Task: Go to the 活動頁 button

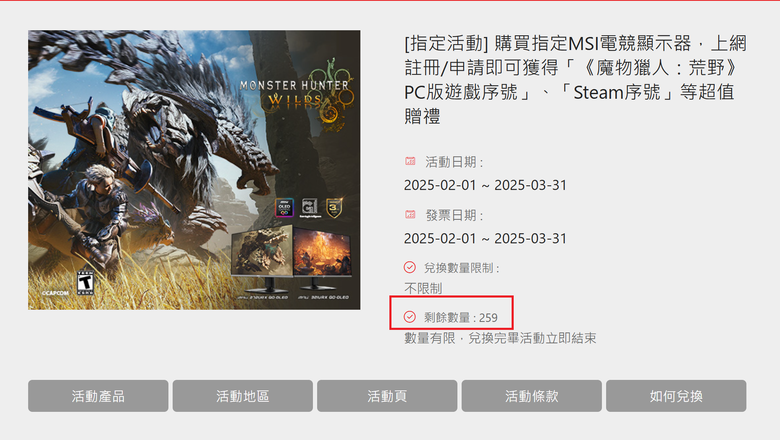Action: pyautogui.click(x=387, y=396)
